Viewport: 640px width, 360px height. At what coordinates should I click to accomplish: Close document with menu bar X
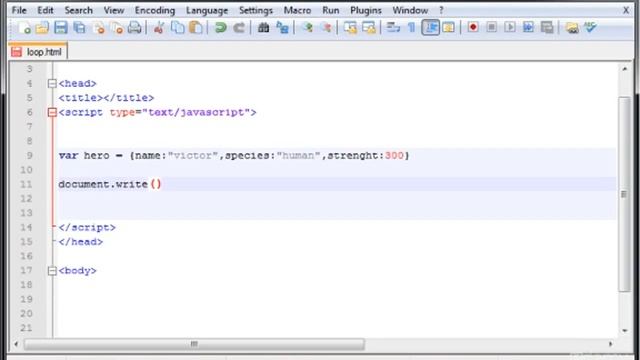coord(626,10)
